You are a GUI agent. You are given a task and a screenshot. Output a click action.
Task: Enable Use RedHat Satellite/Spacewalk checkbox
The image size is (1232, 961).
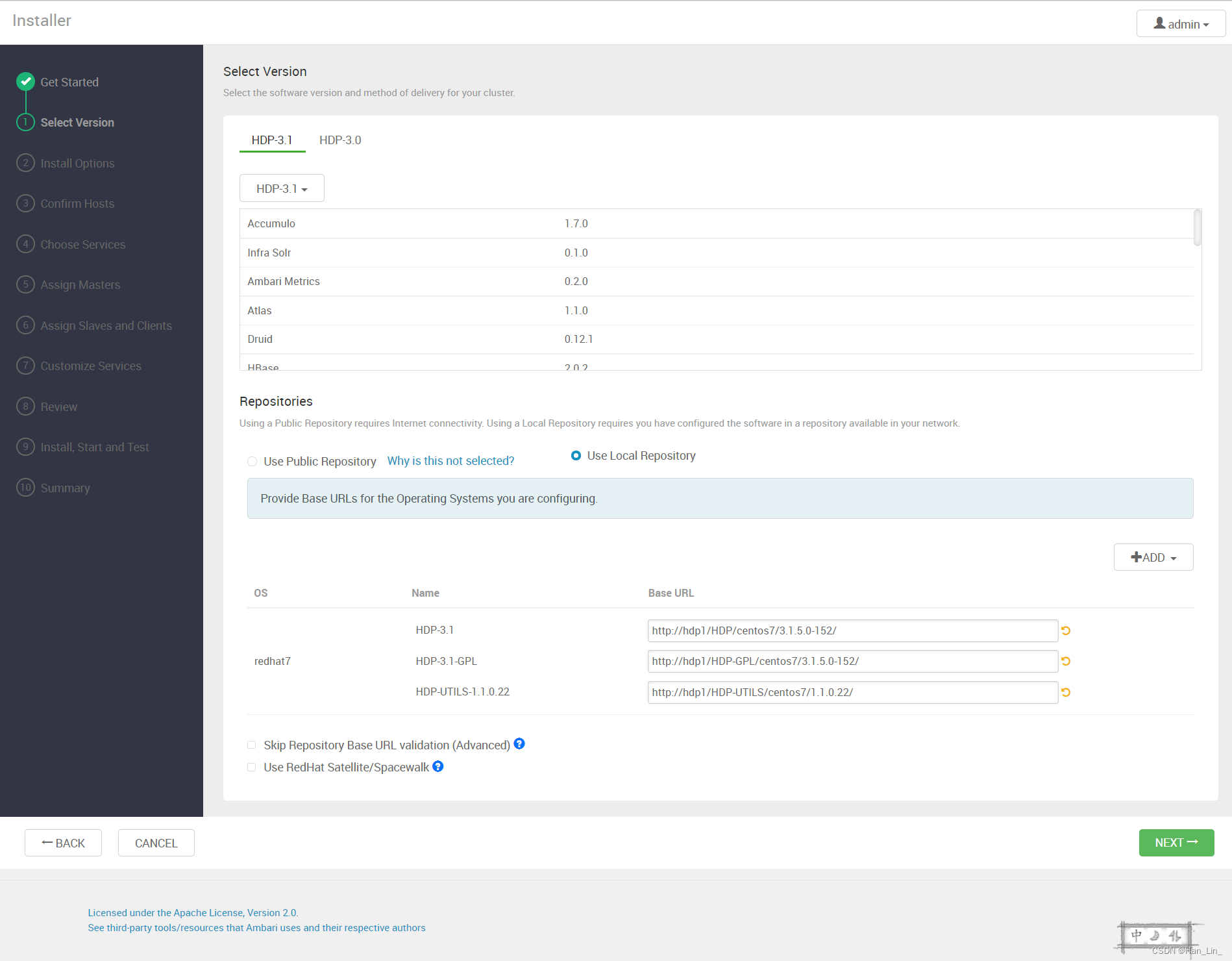[x=252, y=767]
